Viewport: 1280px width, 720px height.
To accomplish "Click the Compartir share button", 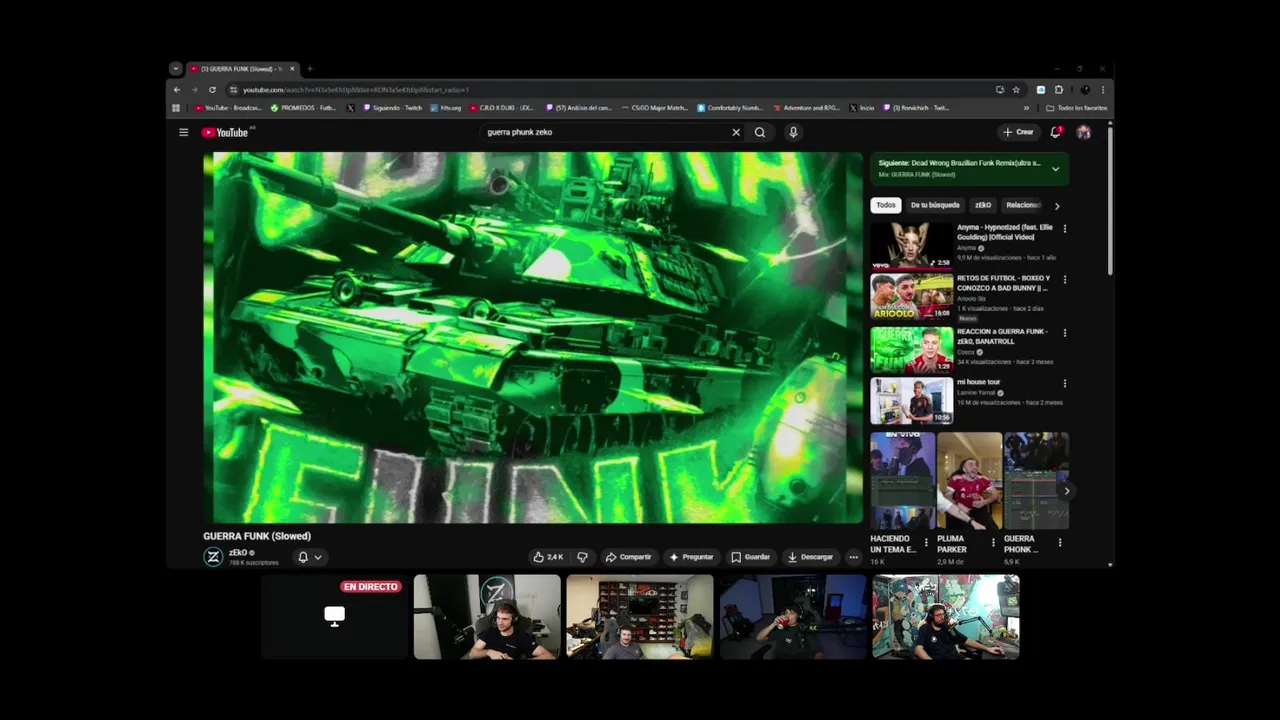I will click(x=628, y=557).
